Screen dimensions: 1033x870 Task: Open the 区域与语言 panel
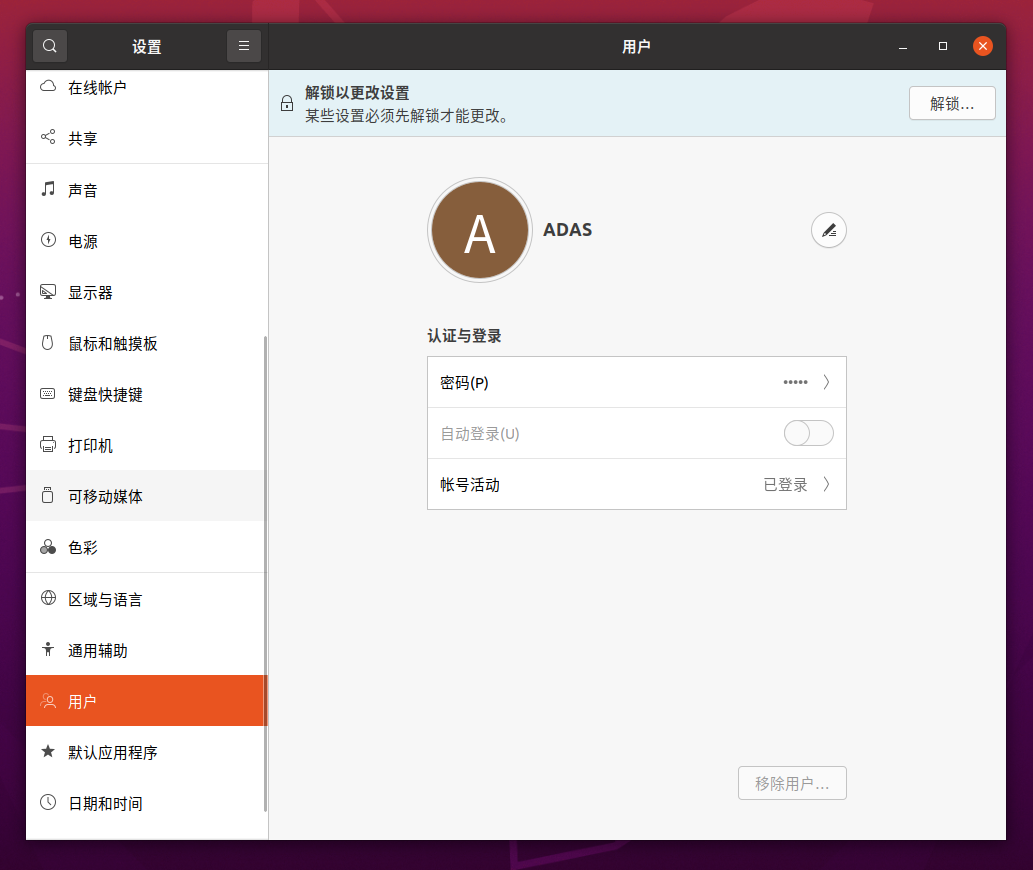(147, 599)
